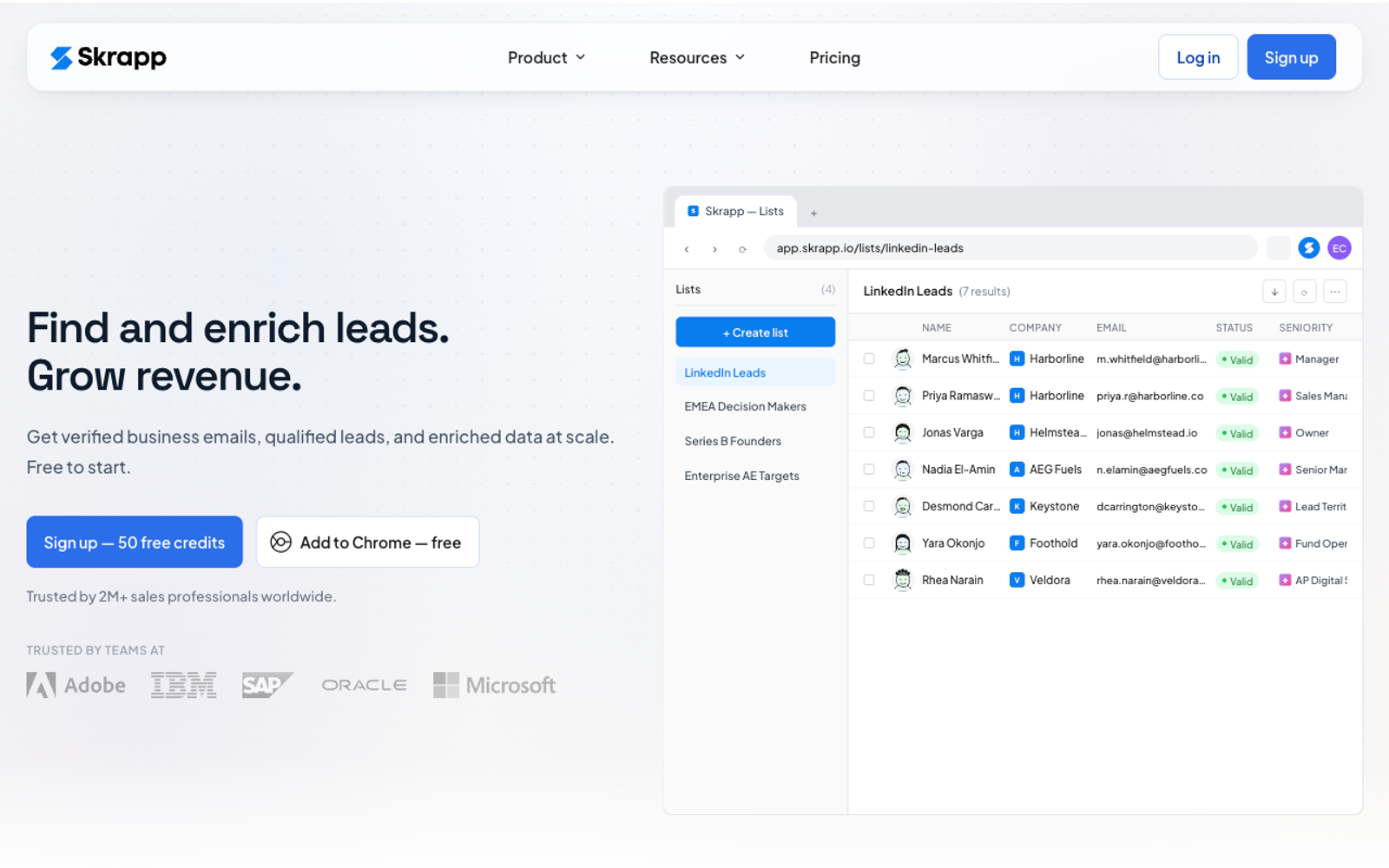Image resolution: width=1389 pixels, height=868 pixels.
Task: Click the header Sign up button
Action: coord(1291,57)
